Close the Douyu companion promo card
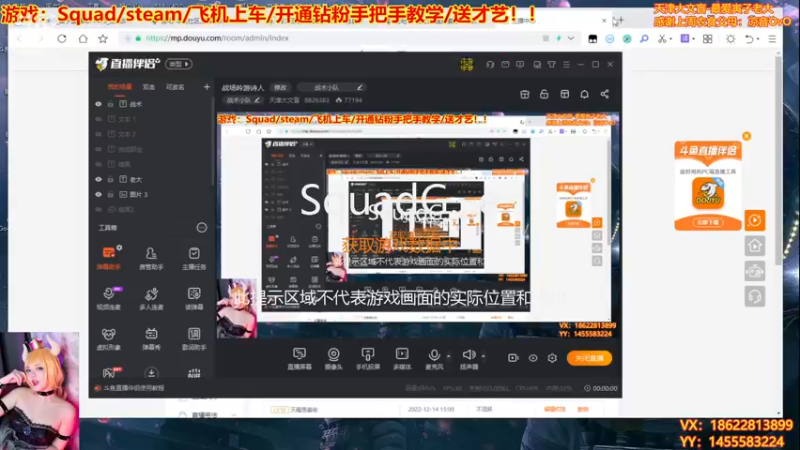The image size is (800, 450). coord(746,136)
